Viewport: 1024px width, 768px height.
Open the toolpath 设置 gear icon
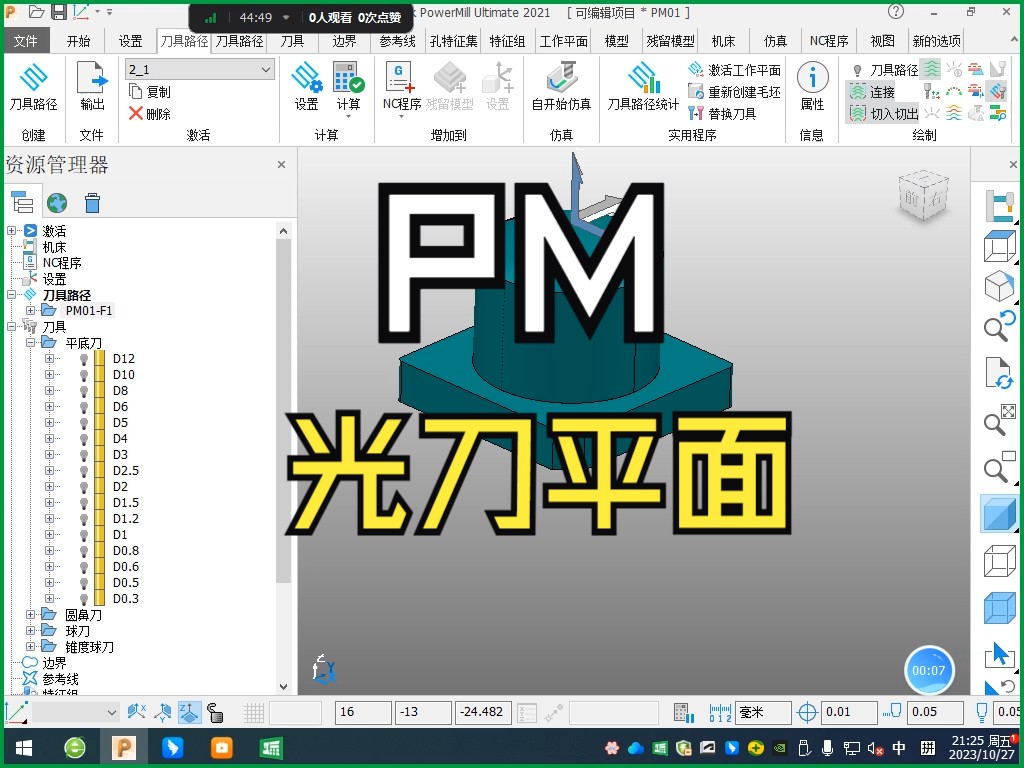click(306, 78)
